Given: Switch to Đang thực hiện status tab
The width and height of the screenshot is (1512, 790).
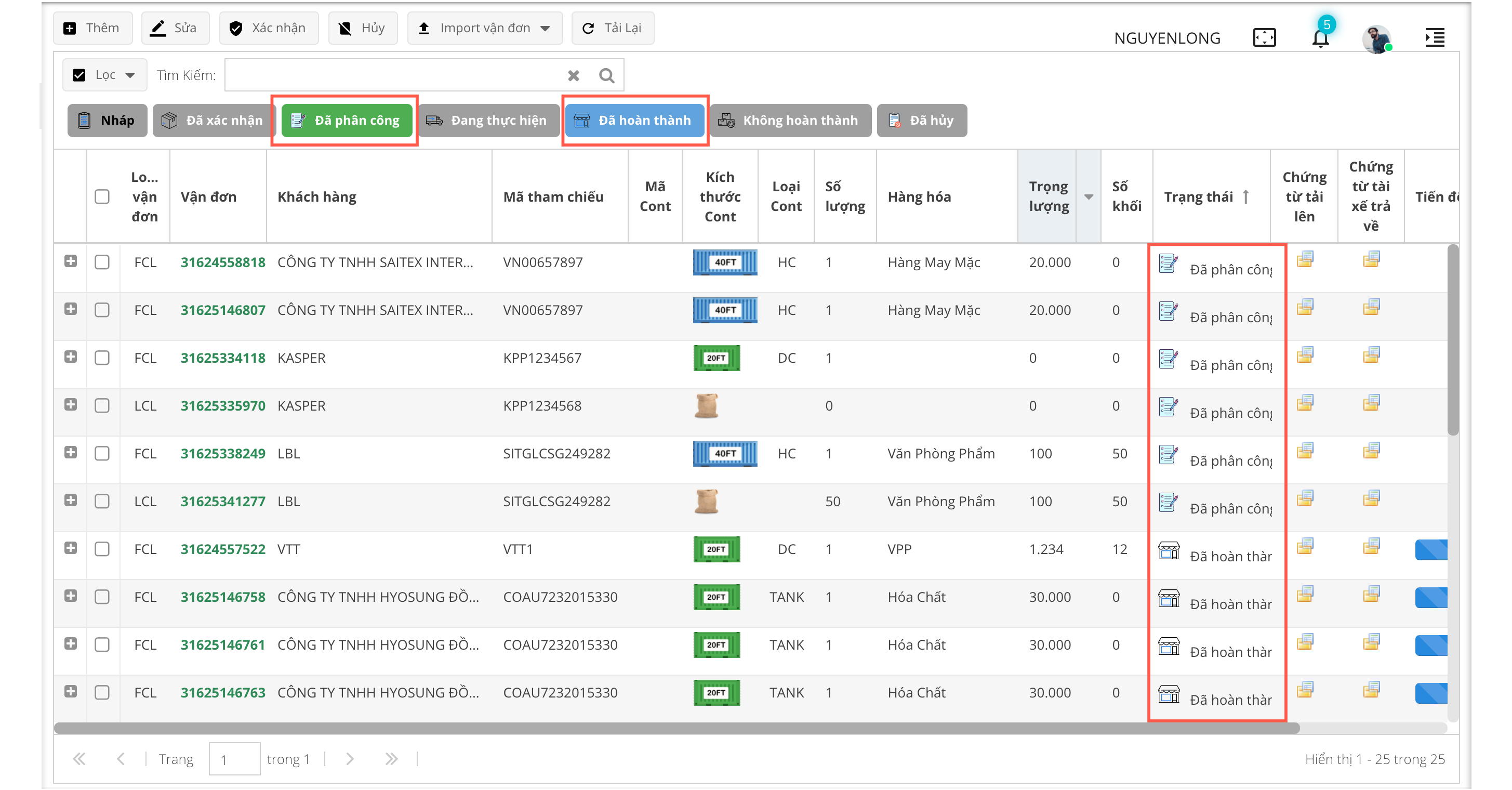Looking at the screenshot, I should pos(488,121).
